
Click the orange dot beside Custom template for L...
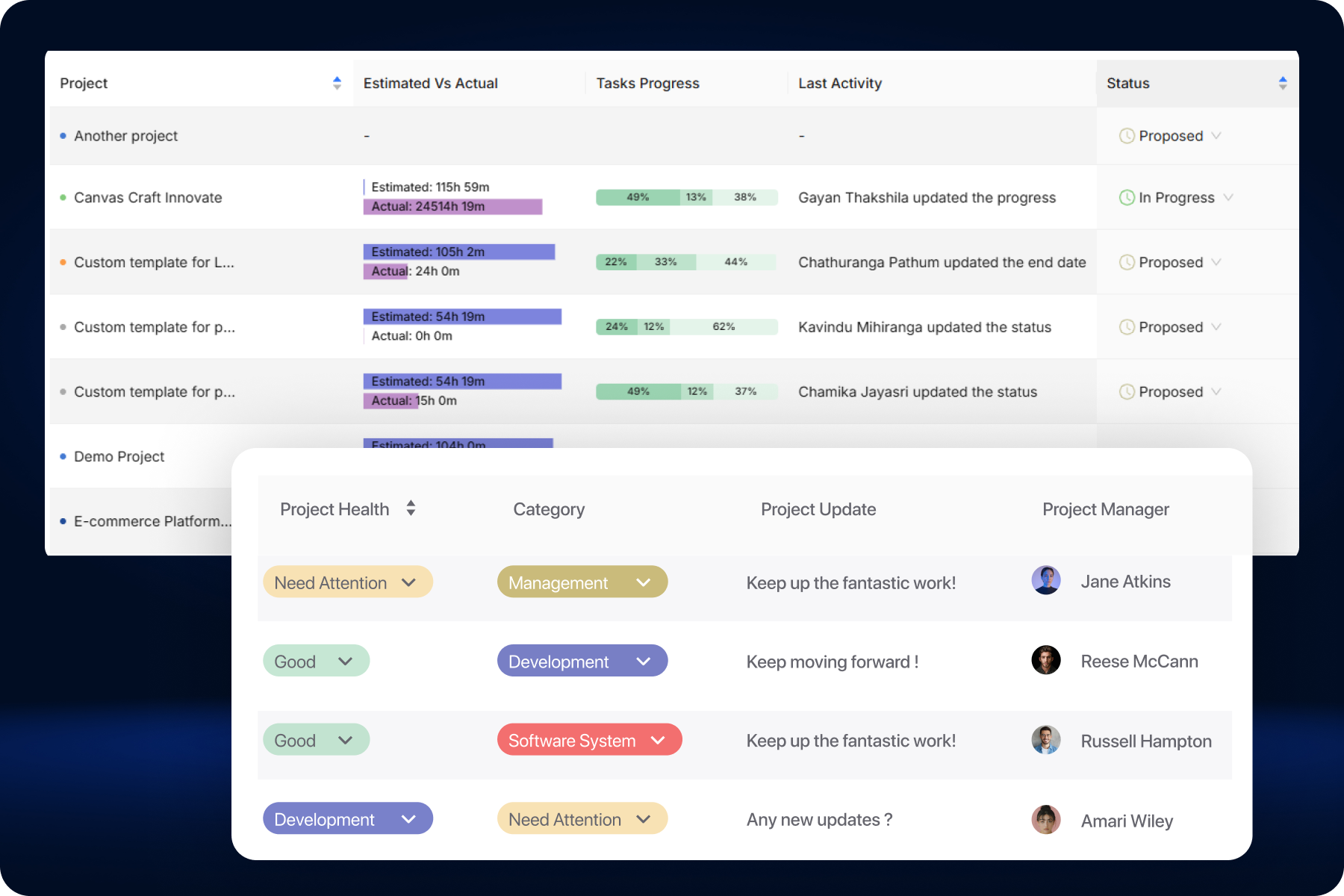click(x=63, y=262)
